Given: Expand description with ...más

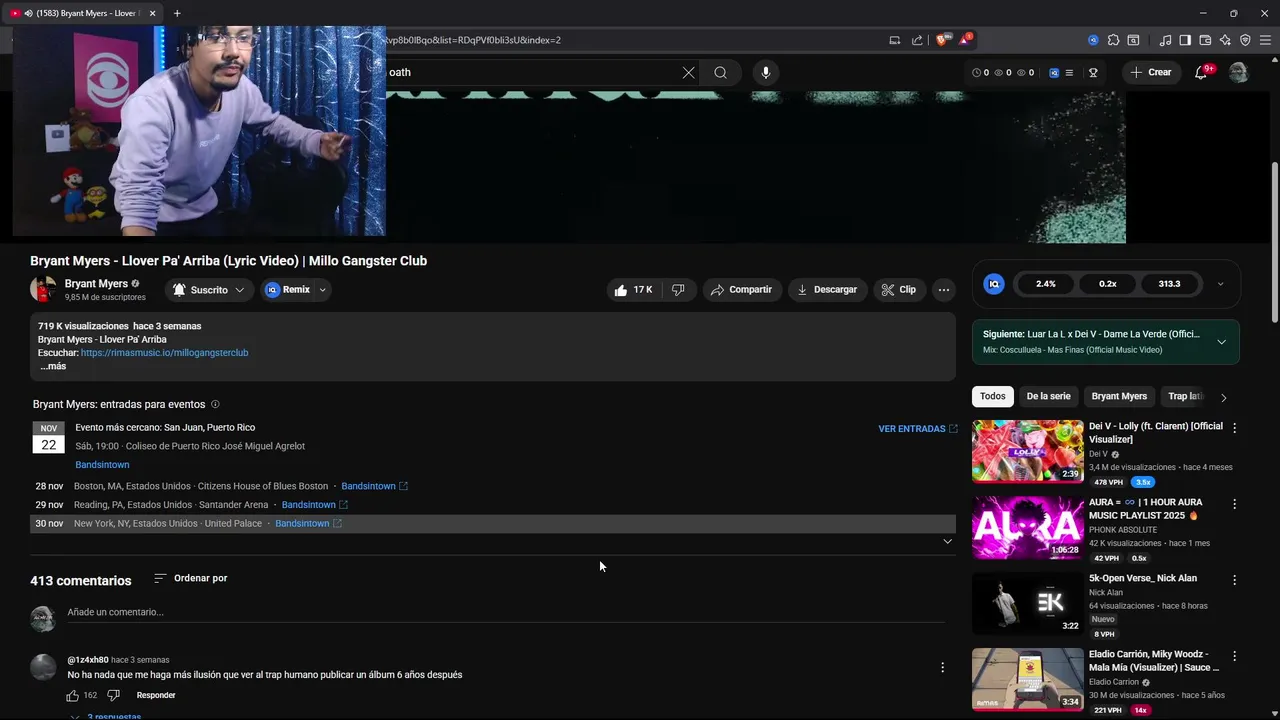Looking at the screenshot, I should (53, 366).
